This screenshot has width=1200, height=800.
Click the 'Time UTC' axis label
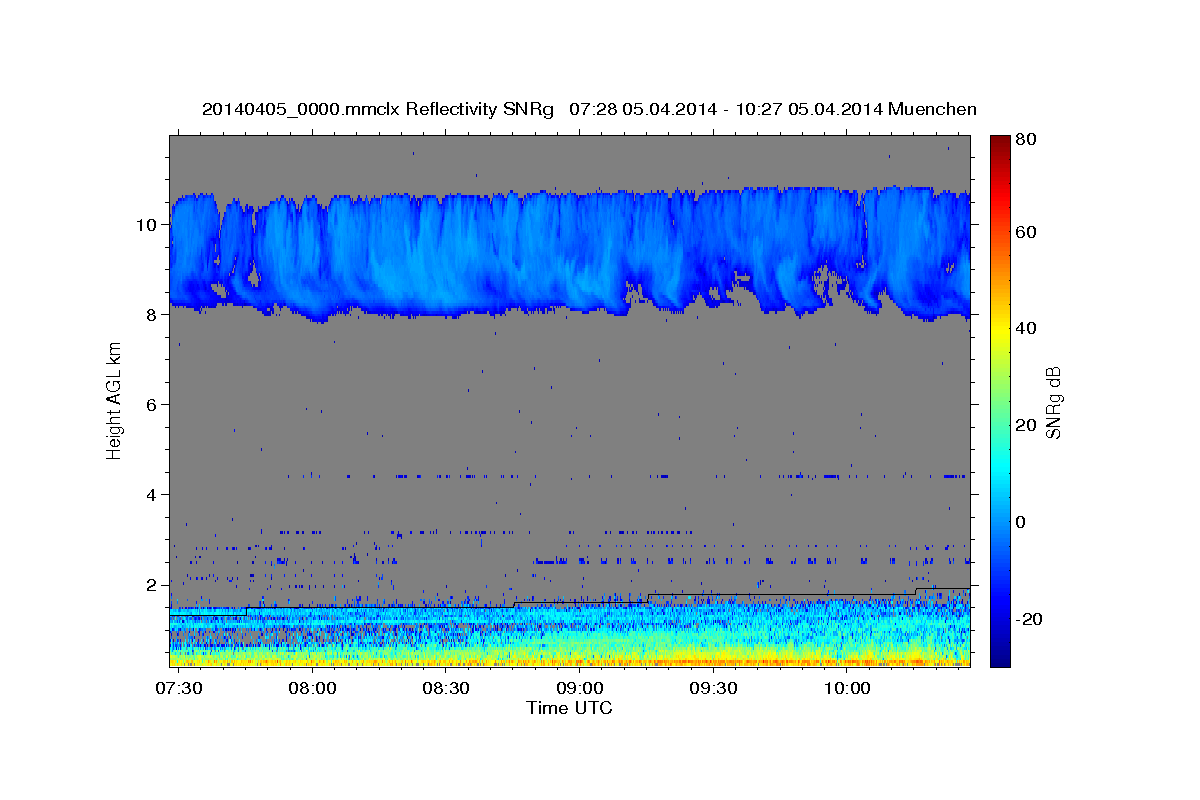pos(569,708)
